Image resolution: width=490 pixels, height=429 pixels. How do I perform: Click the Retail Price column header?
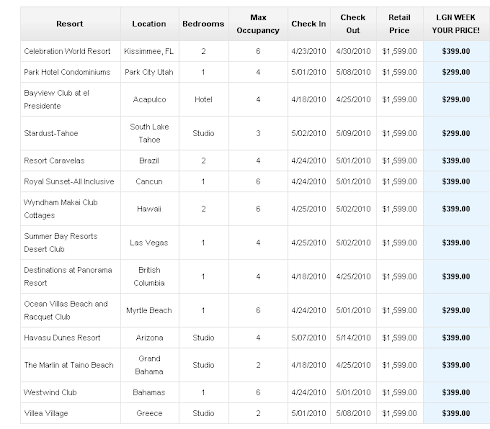[x=399, y=24]
